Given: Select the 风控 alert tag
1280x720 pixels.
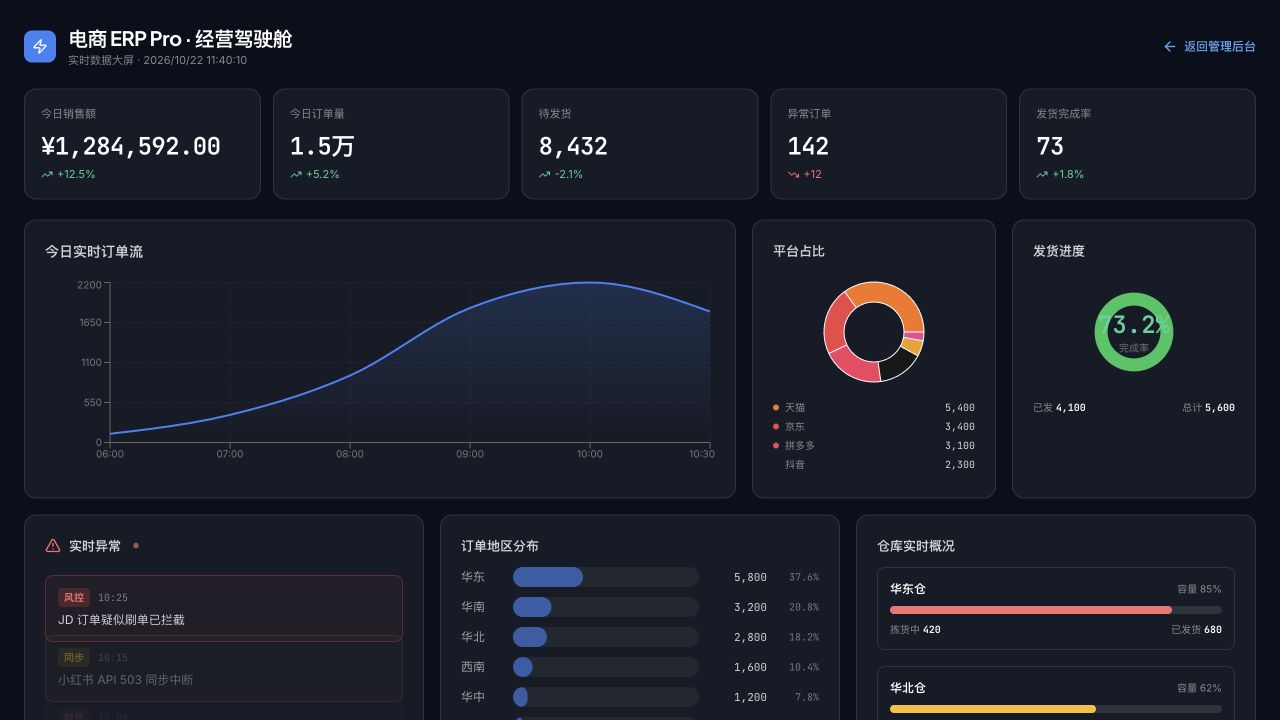Looking at the screenshot, I should pos(74,598).
